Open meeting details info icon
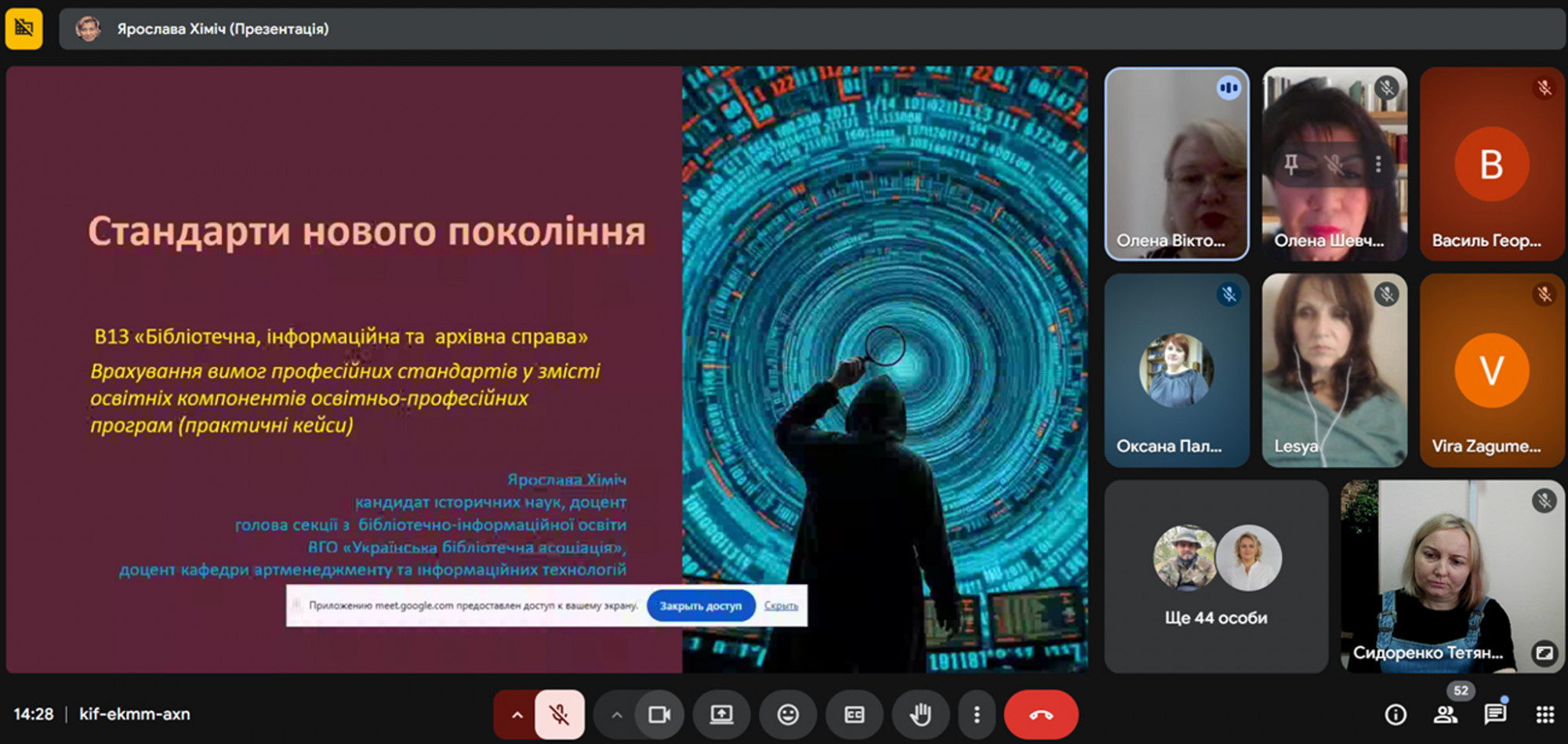Viewport: 1568px width, 744px height. 1395,714
